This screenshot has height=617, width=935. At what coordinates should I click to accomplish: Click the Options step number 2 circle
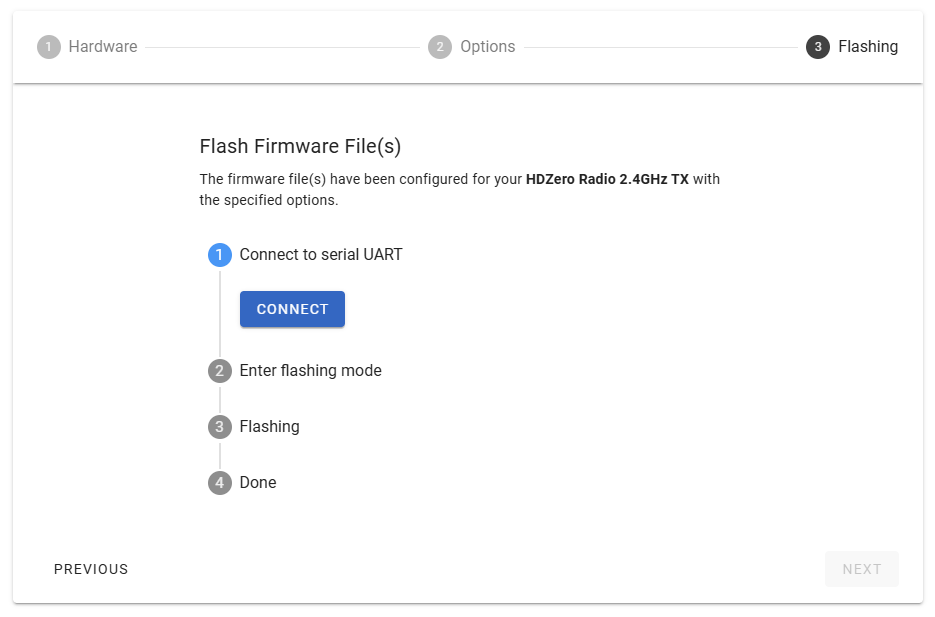440,47
